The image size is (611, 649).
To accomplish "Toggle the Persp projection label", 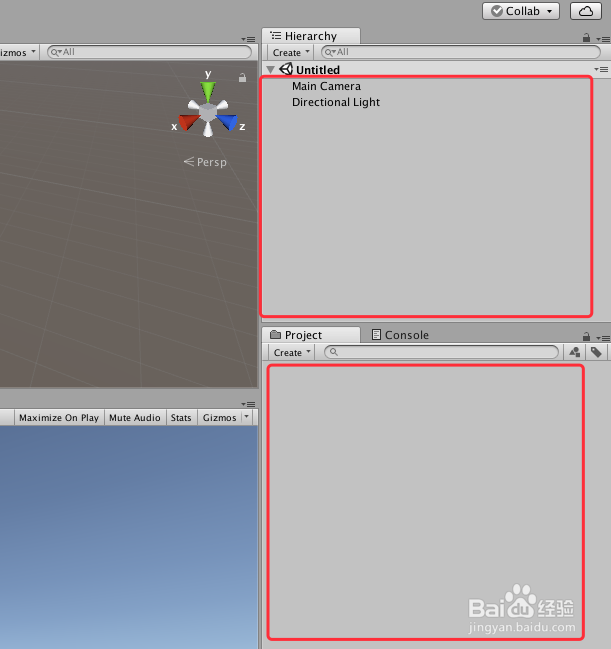I will [205, 162].
